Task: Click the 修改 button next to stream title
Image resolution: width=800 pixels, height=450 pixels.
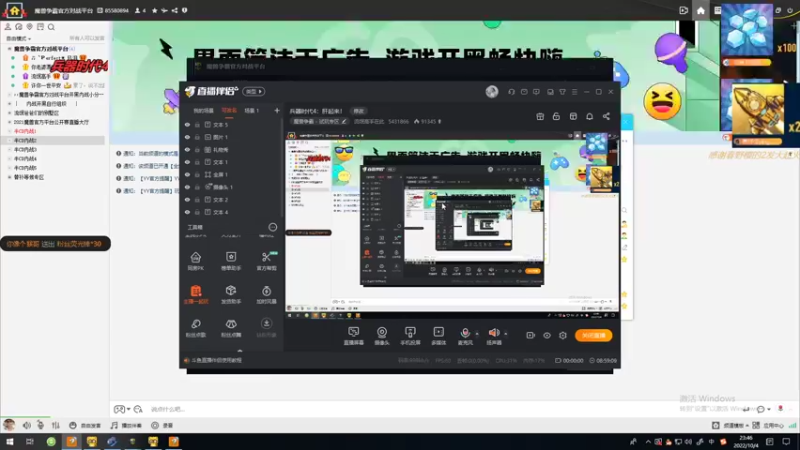Action: [x=359, y=111]
